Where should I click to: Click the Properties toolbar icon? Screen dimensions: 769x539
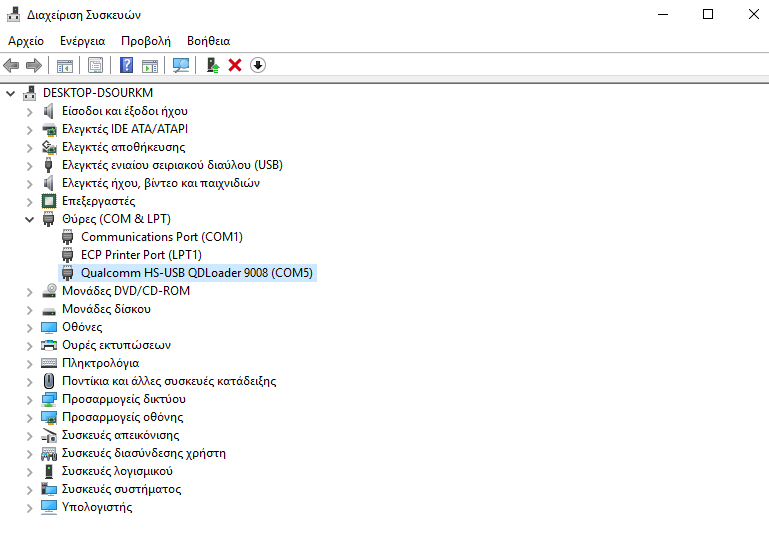95,65
